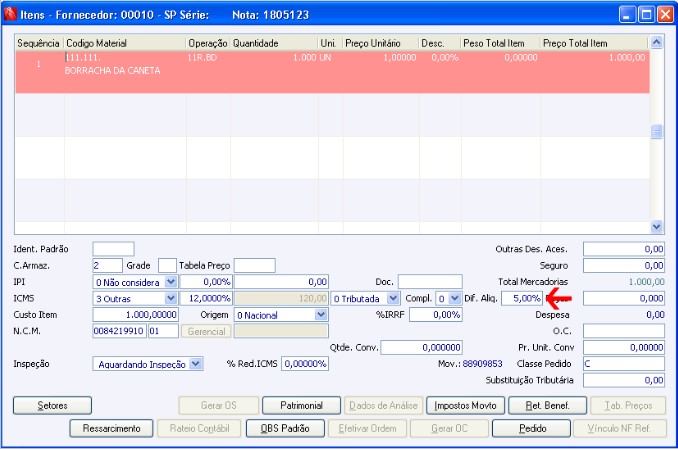Viewport: 678px width, 450px height.
Task: Click the Preço Total Item column header
Action: [595, 43]
